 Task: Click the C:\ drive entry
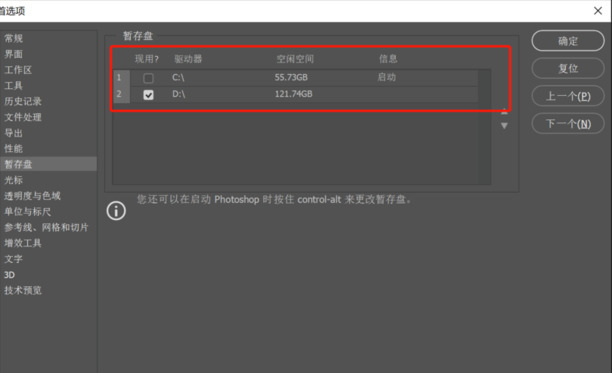[178, 77]
